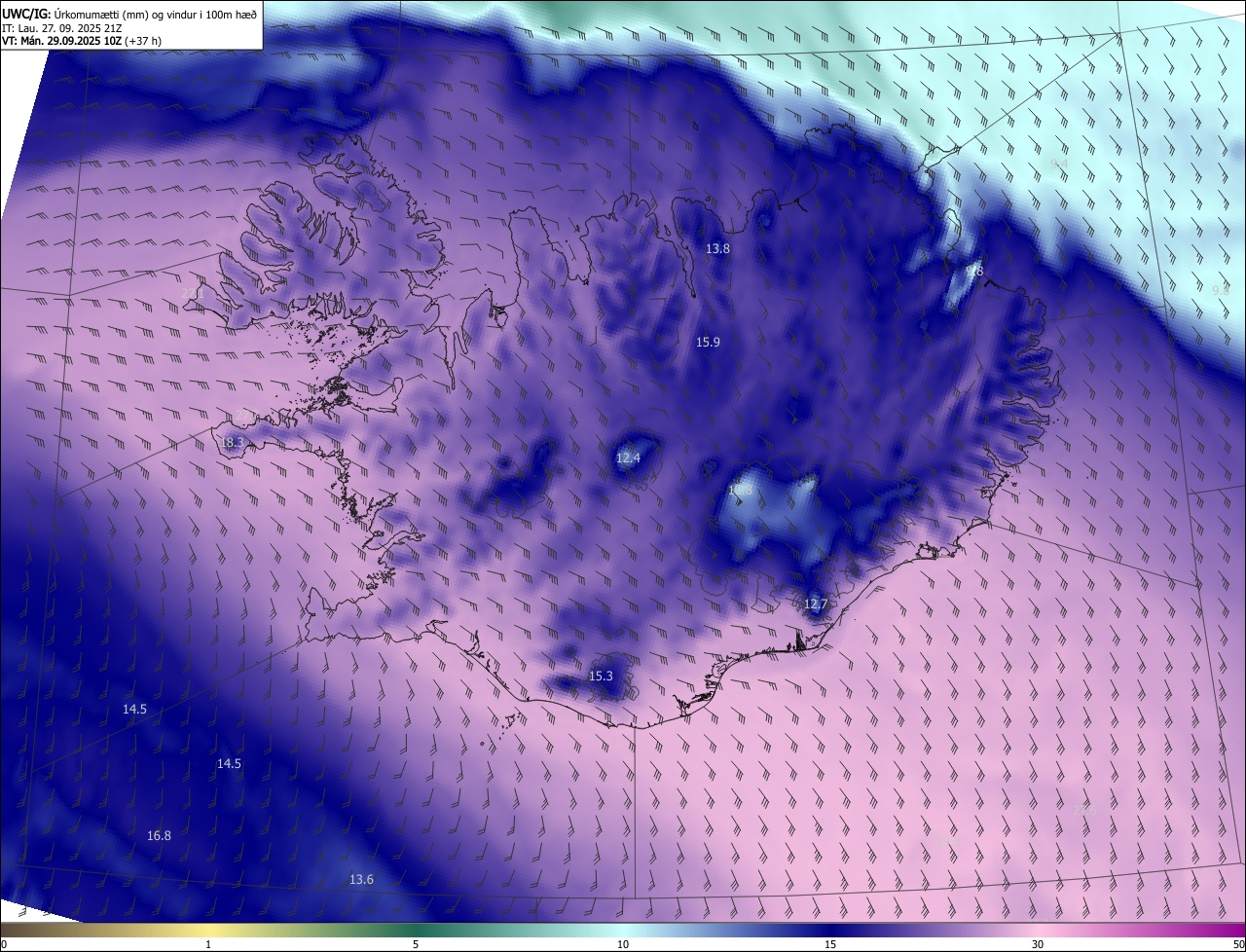Click the color scale tick label 50

(x=1238, y=944)
